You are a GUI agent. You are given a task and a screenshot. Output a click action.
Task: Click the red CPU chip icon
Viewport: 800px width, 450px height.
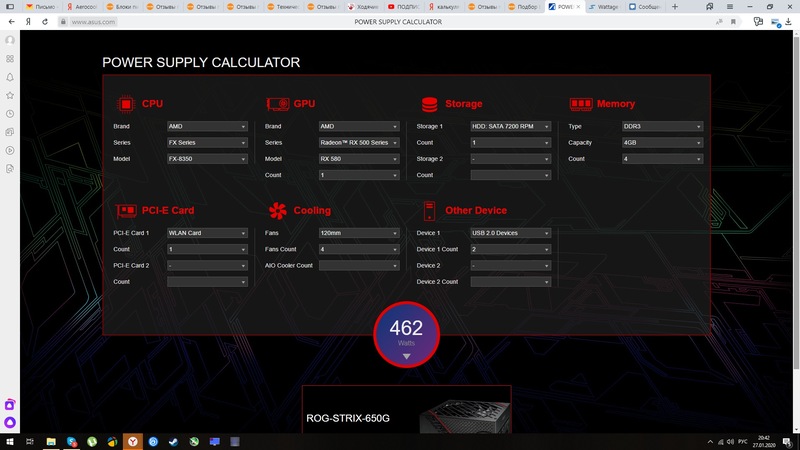pos(126,104)
